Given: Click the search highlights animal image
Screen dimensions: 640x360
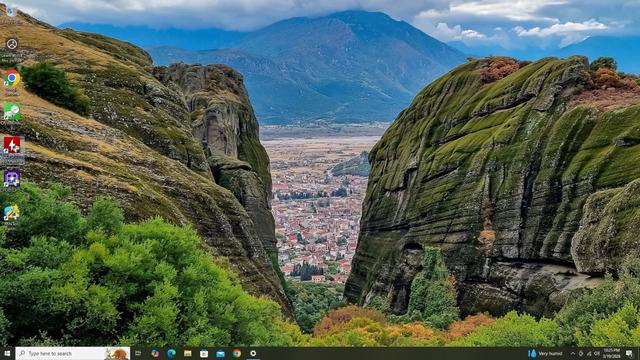Looking at the screenshot, I should [x=117, y=353].
